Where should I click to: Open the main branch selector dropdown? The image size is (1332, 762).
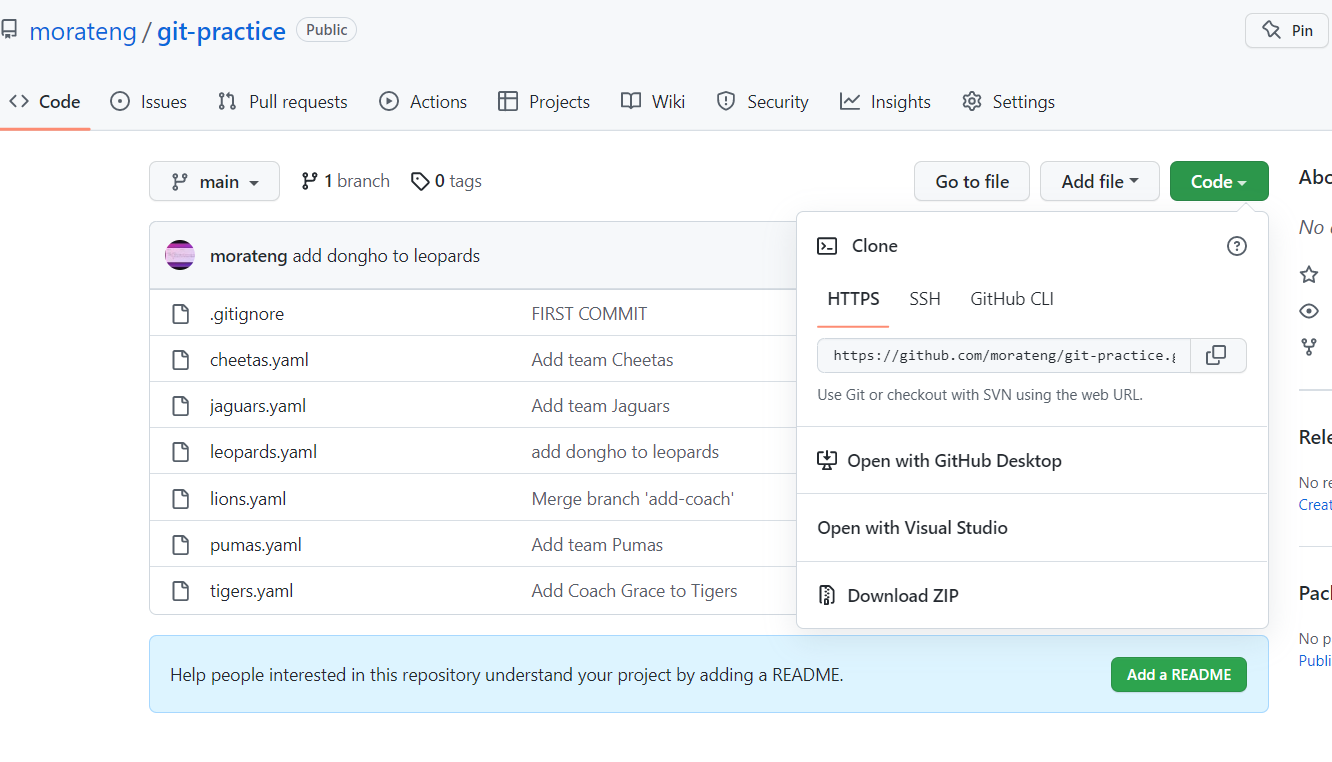click(x=214, y=181)
